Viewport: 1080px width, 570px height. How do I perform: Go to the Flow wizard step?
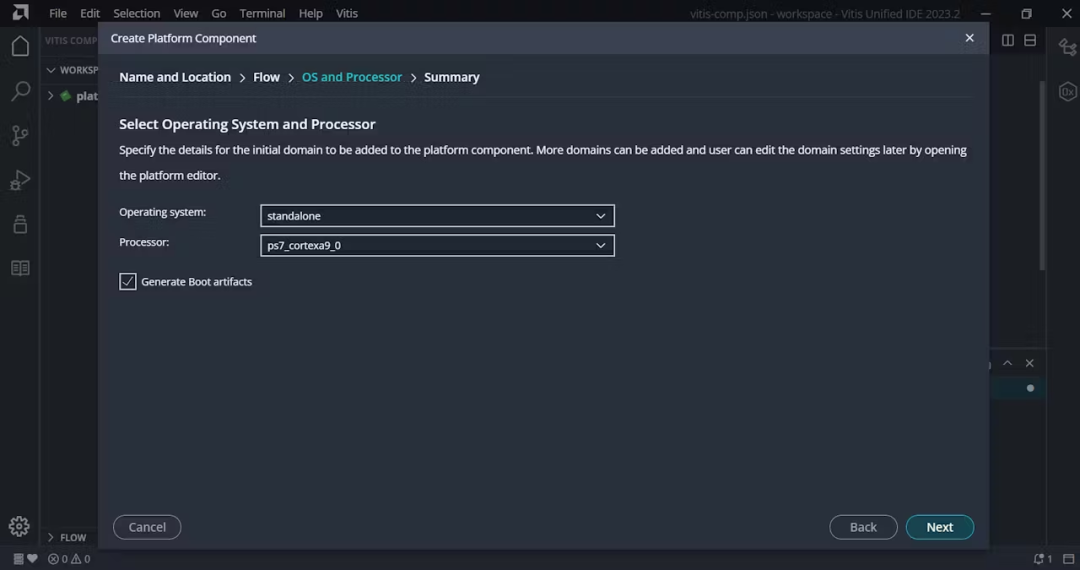266,77
